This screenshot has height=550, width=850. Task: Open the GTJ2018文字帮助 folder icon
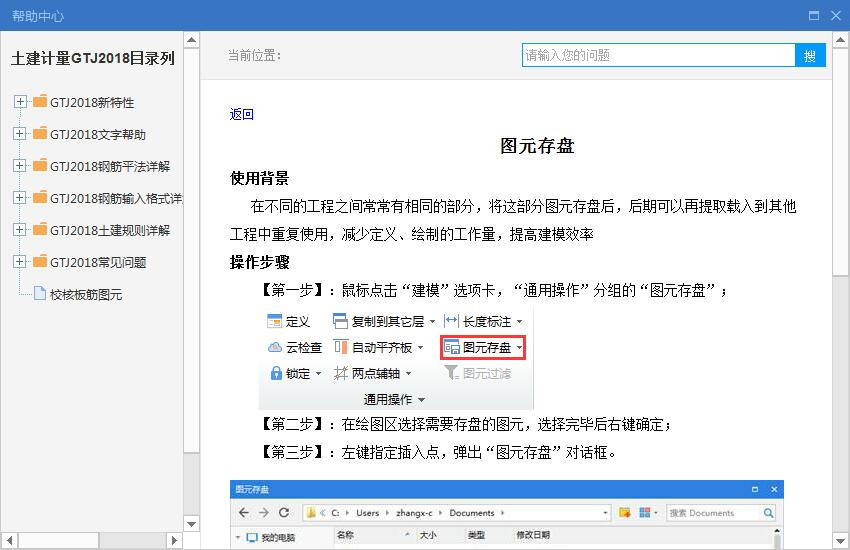click(40, 133)
